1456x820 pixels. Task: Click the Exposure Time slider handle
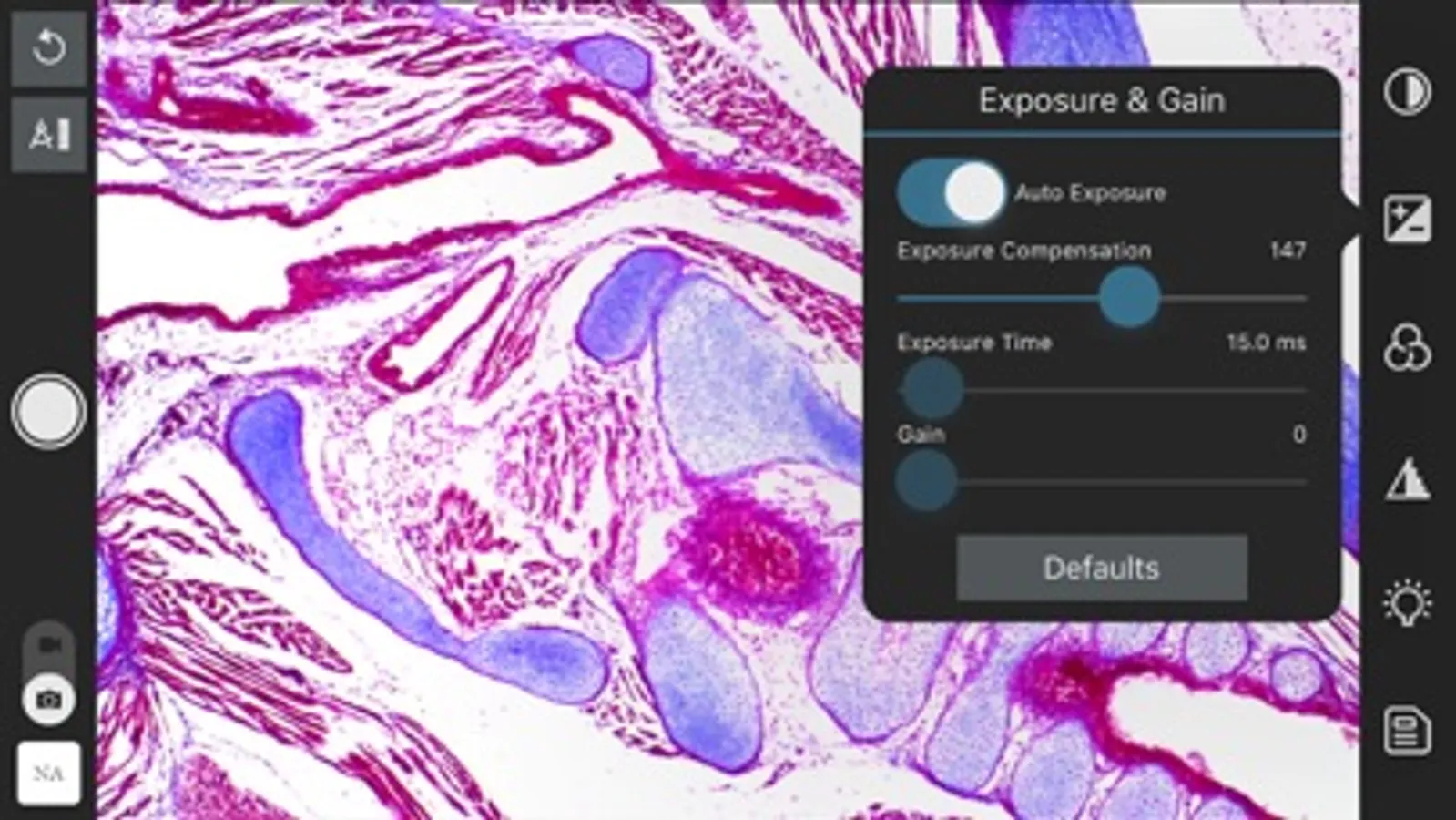[x=932, y=389]
